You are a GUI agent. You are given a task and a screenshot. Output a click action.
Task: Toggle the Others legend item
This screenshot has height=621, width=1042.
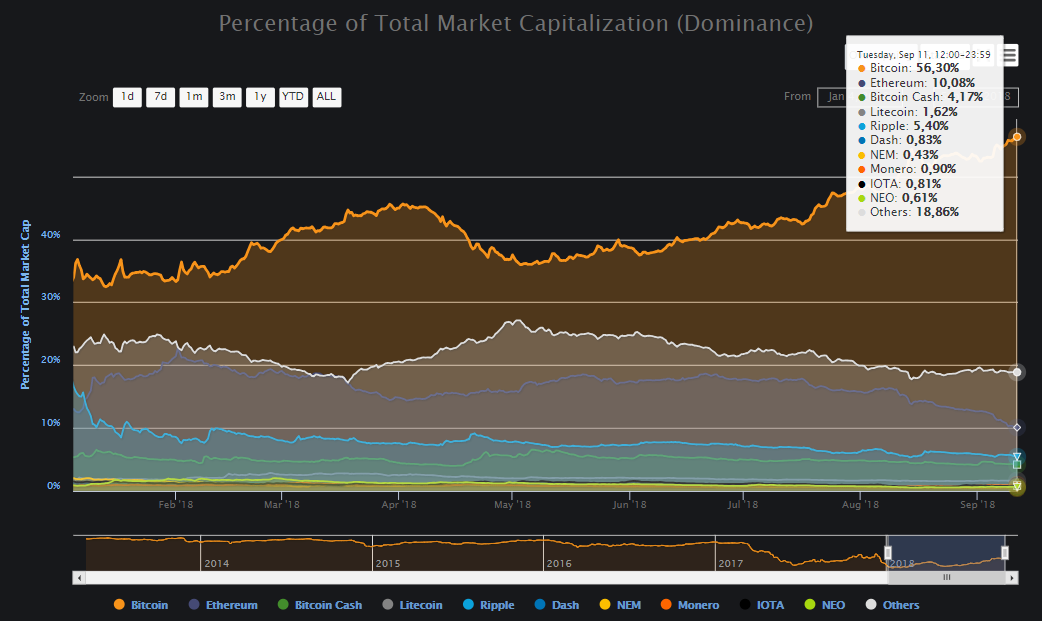891,605
